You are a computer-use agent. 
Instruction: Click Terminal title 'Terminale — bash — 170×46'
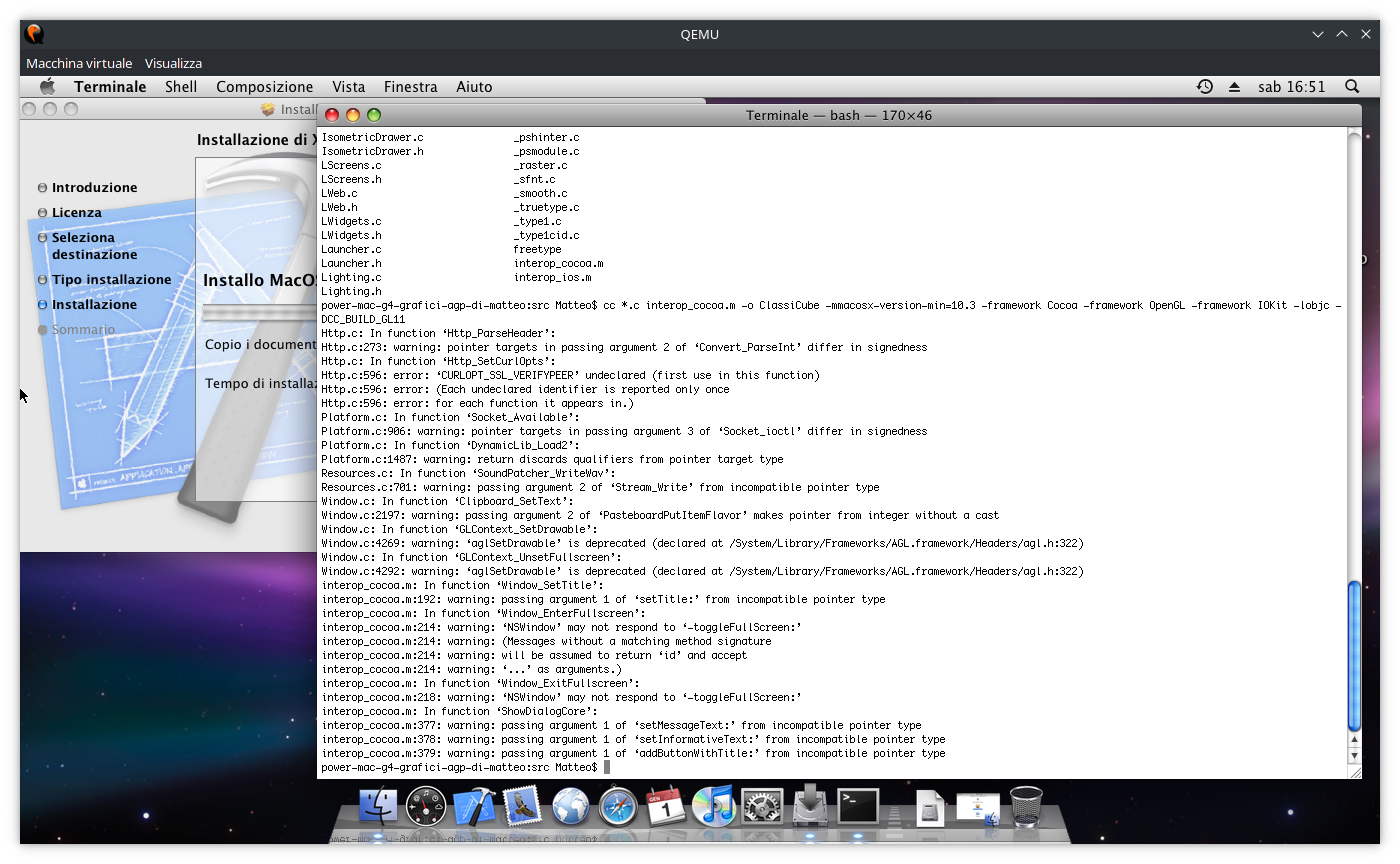pos(839,115)
